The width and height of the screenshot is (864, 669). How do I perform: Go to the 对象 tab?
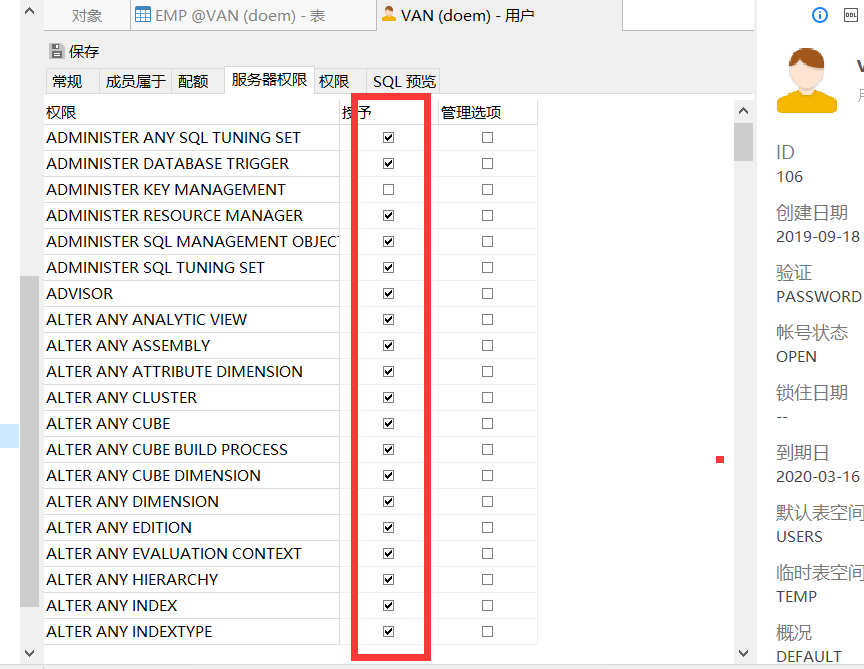pos(87,15)
